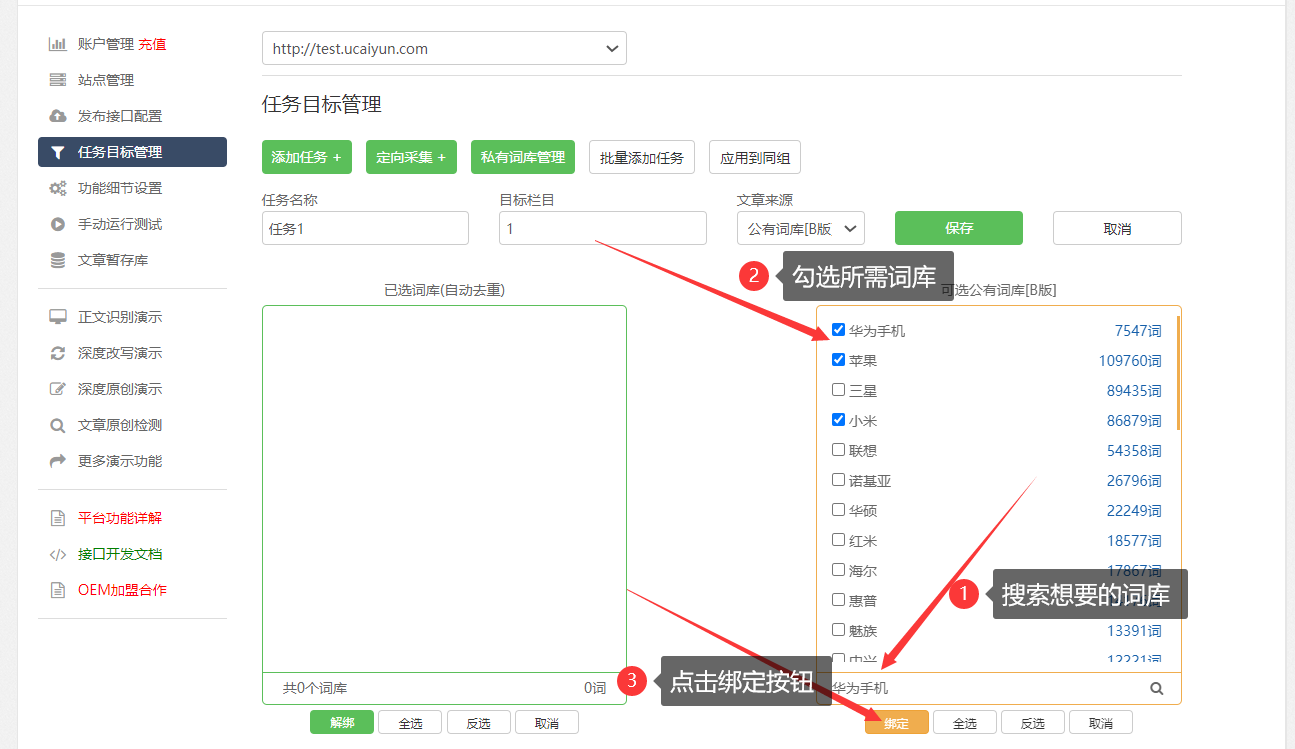
Task: Click the server icon beside 站点管理
Action: 58,80
